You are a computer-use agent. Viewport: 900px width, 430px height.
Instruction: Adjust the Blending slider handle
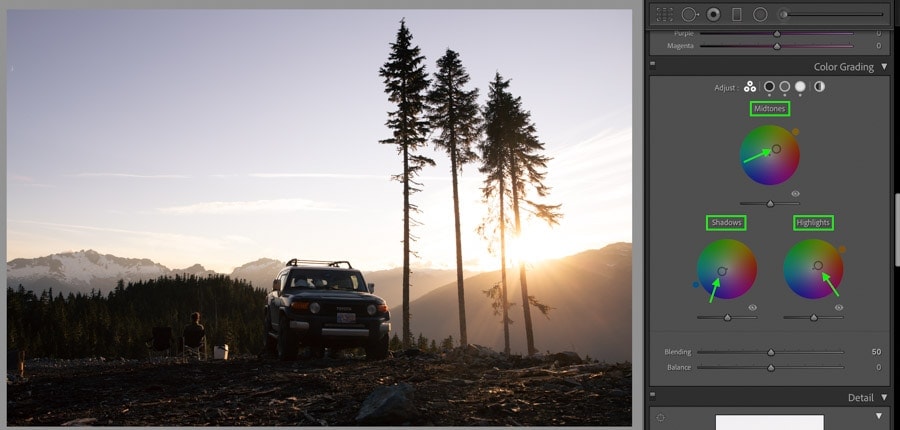tap(771, 352)
